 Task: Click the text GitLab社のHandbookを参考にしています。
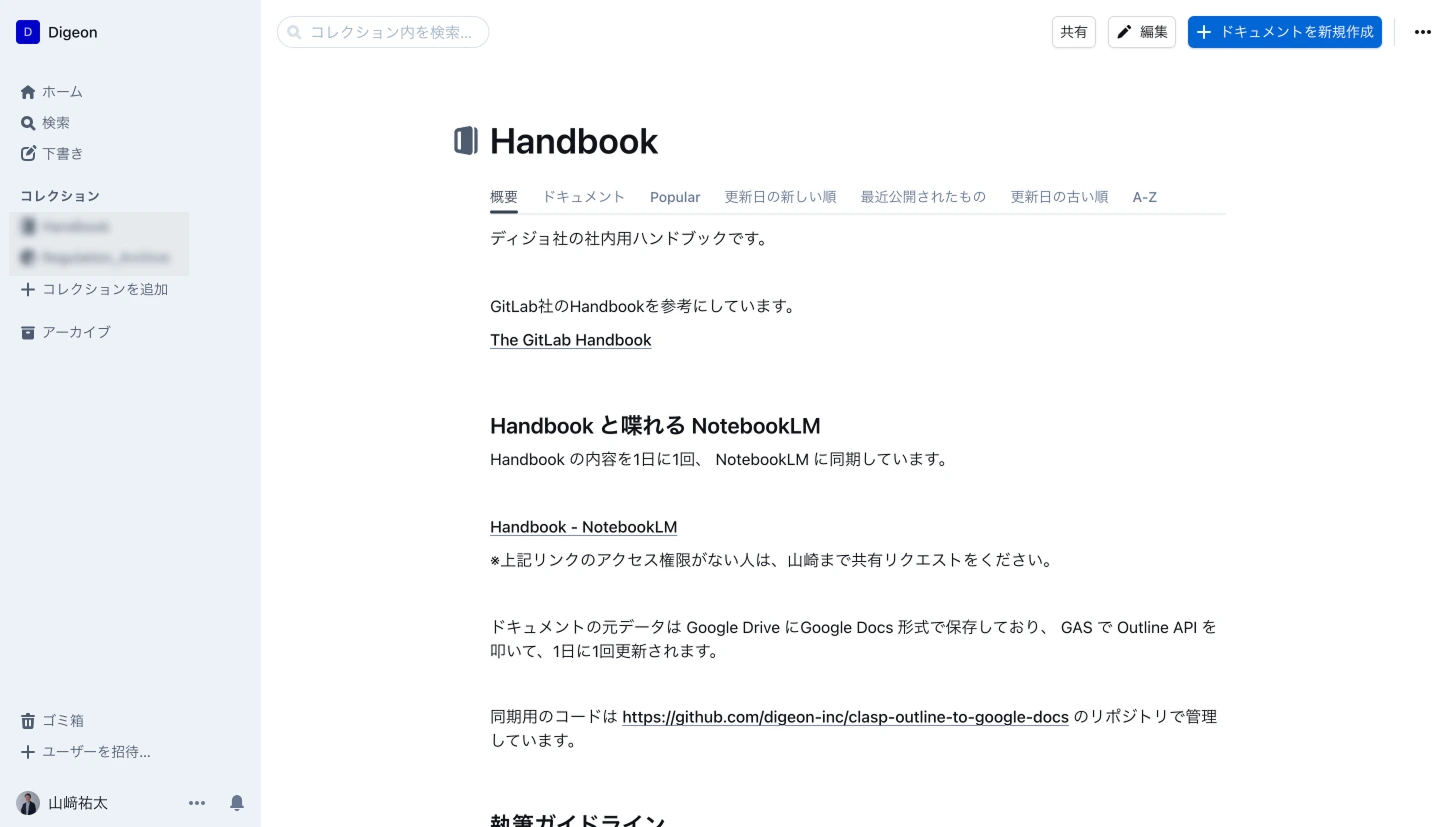(x=643, y=307)
